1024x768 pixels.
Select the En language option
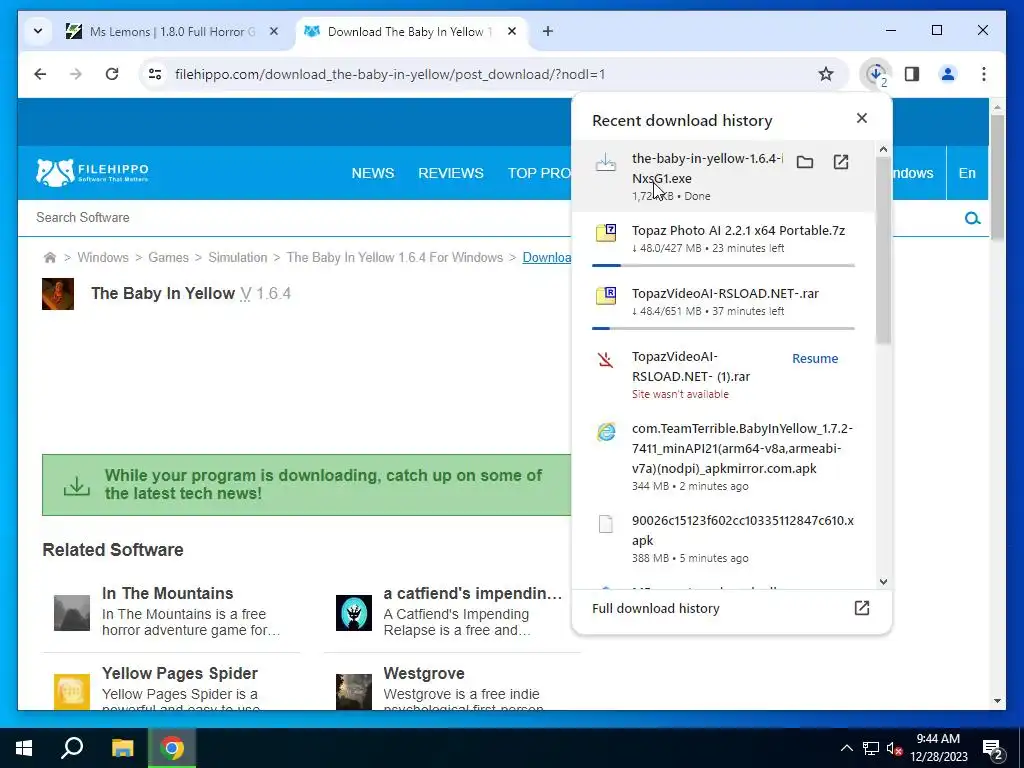point(967,173)
